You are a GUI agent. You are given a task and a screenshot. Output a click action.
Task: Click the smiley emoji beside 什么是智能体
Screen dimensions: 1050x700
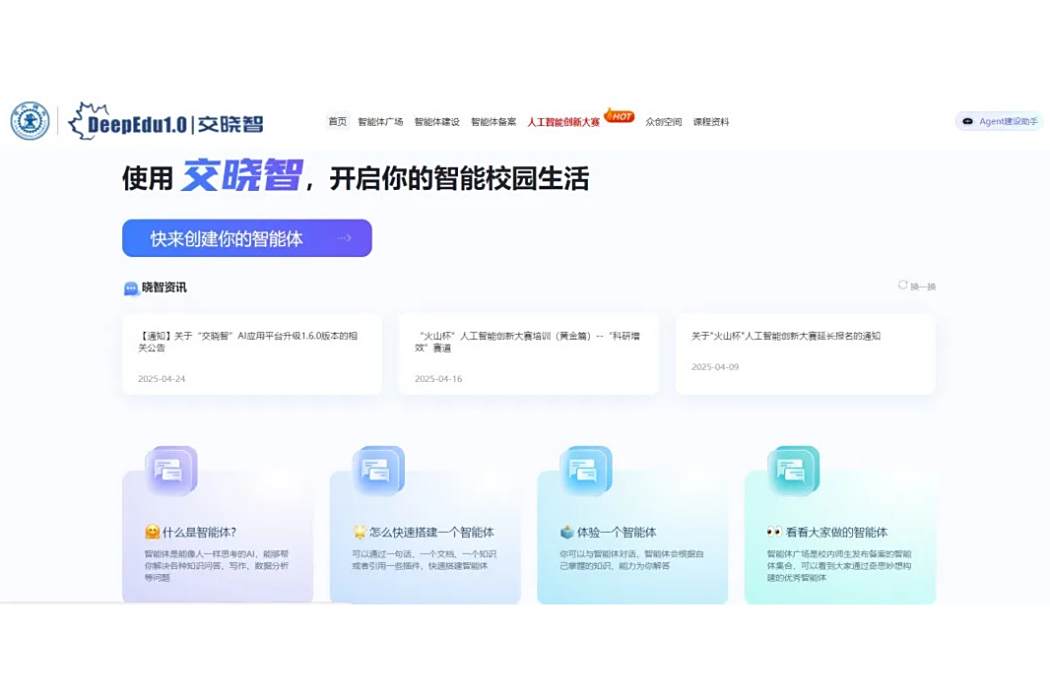152,532
